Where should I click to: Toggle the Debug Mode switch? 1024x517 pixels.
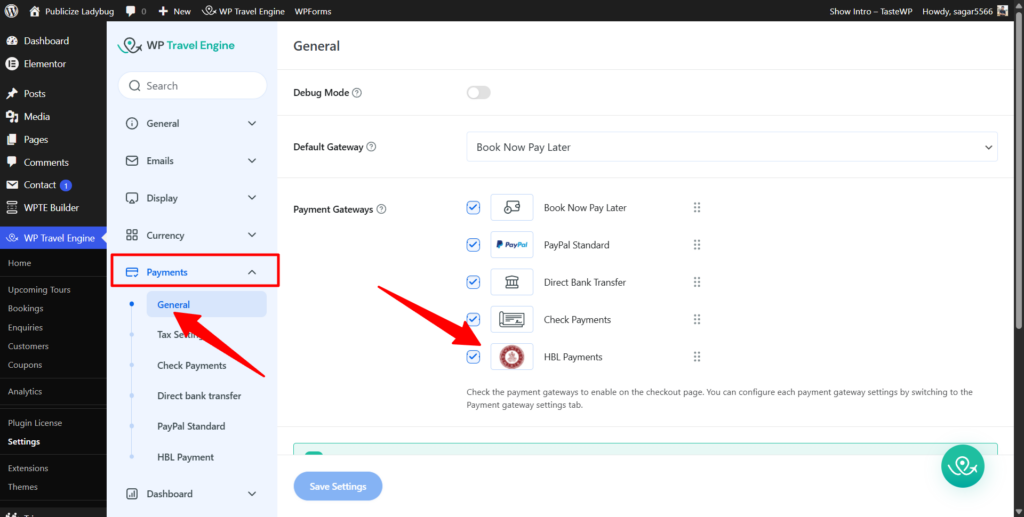[479, 93]
